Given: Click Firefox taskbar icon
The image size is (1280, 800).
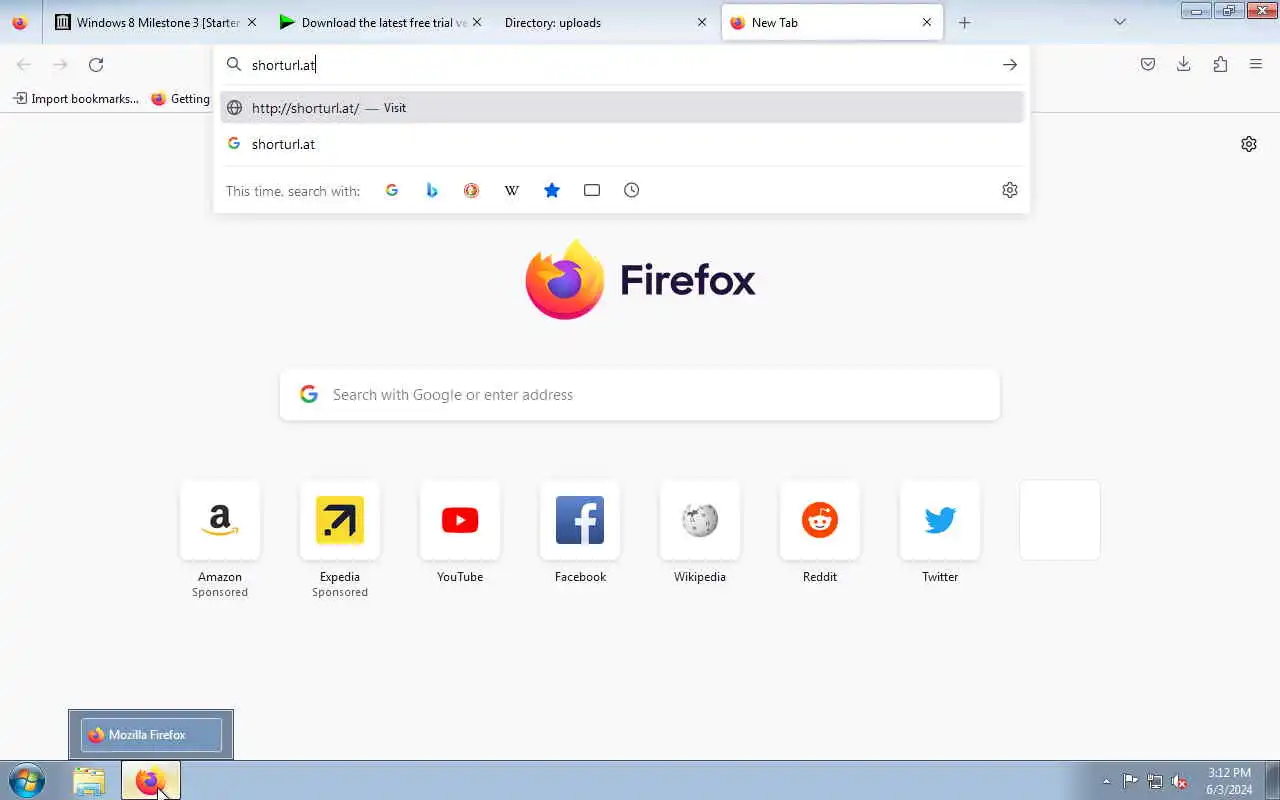Looking at the screenshot, I should click(x=151, y=781).
